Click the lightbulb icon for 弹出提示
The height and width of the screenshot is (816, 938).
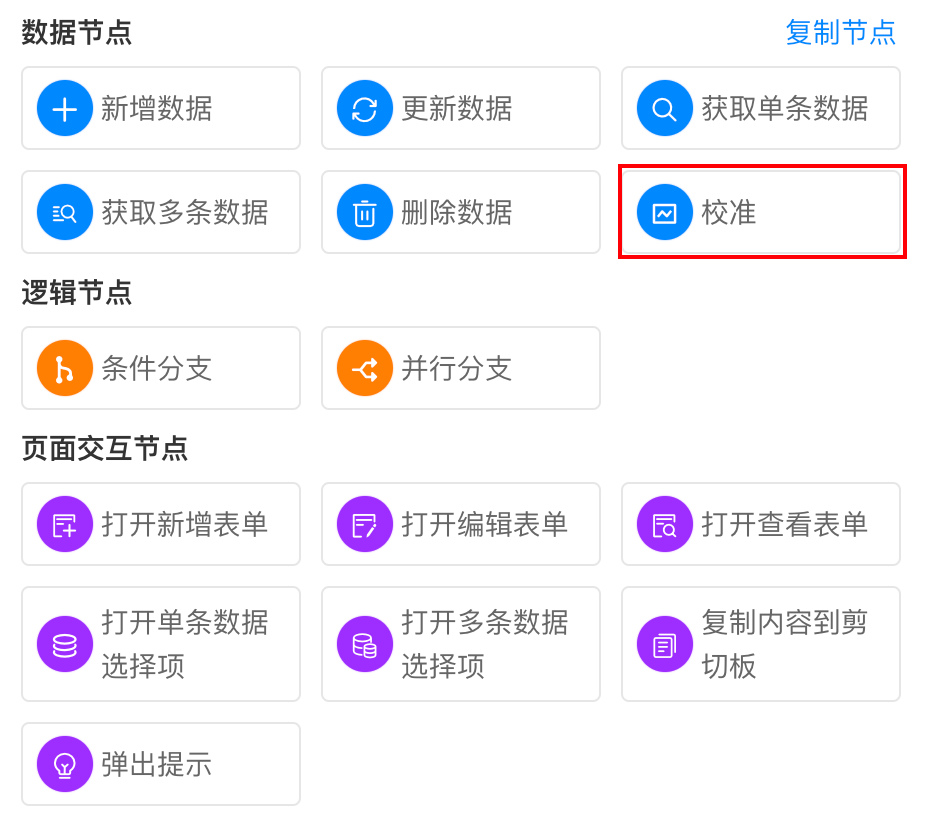[65, 764]
